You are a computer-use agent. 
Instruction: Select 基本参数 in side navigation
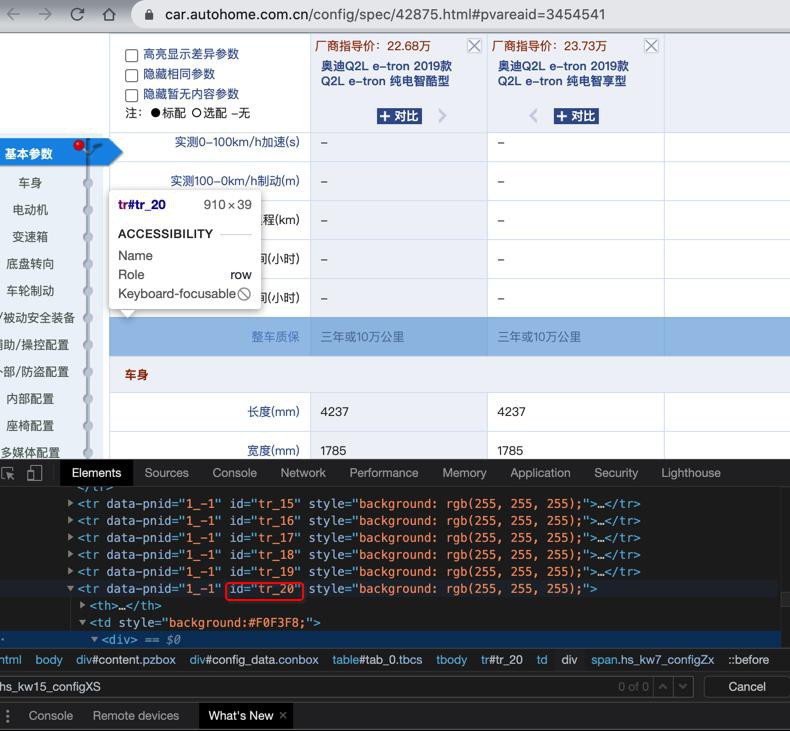tap(29, 154)
